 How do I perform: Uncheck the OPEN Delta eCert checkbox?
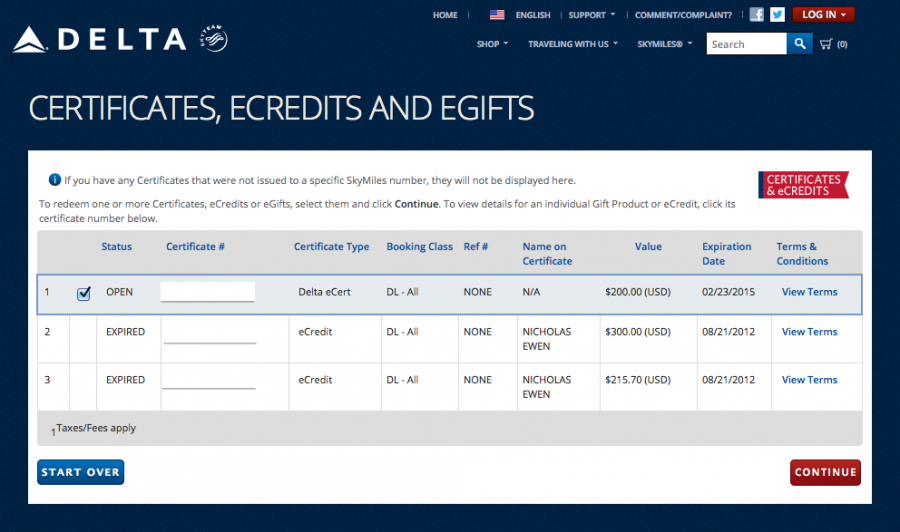(x=84, y=293)
